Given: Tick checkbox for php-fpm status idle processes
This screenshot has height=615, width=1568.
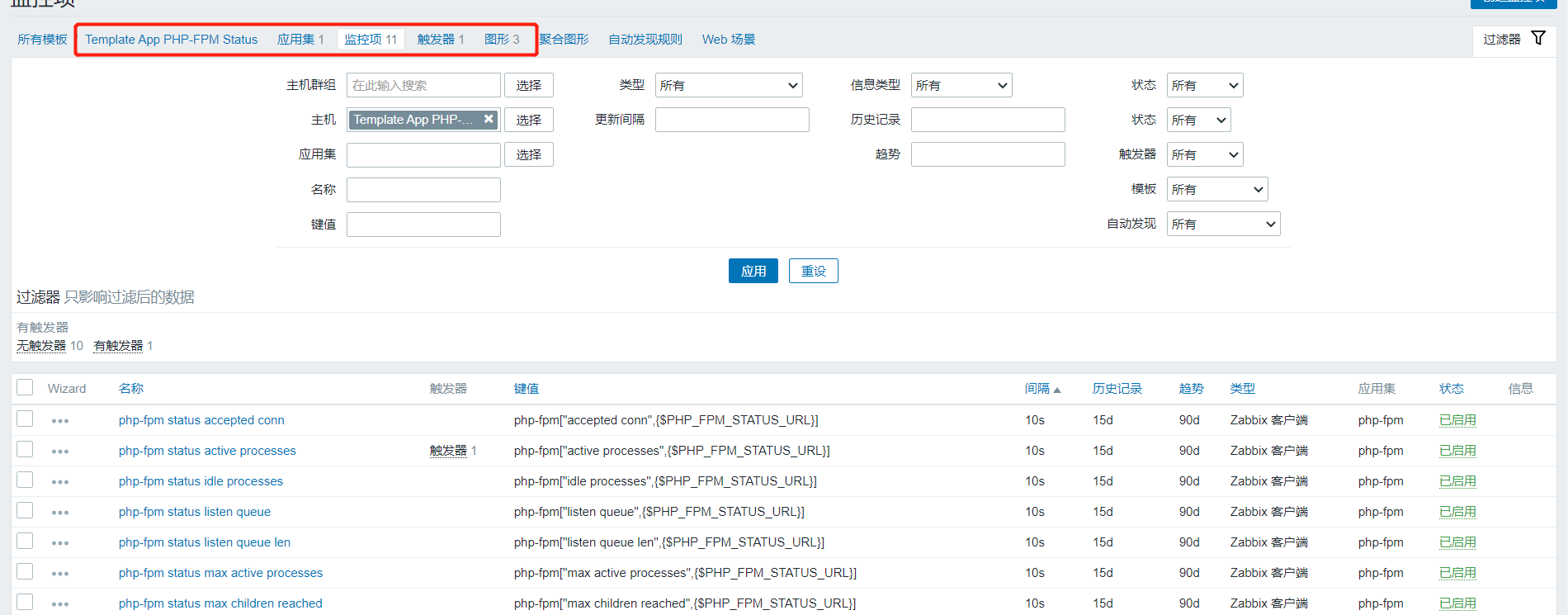Looking at the screenshot, I should tap(25, 480).
